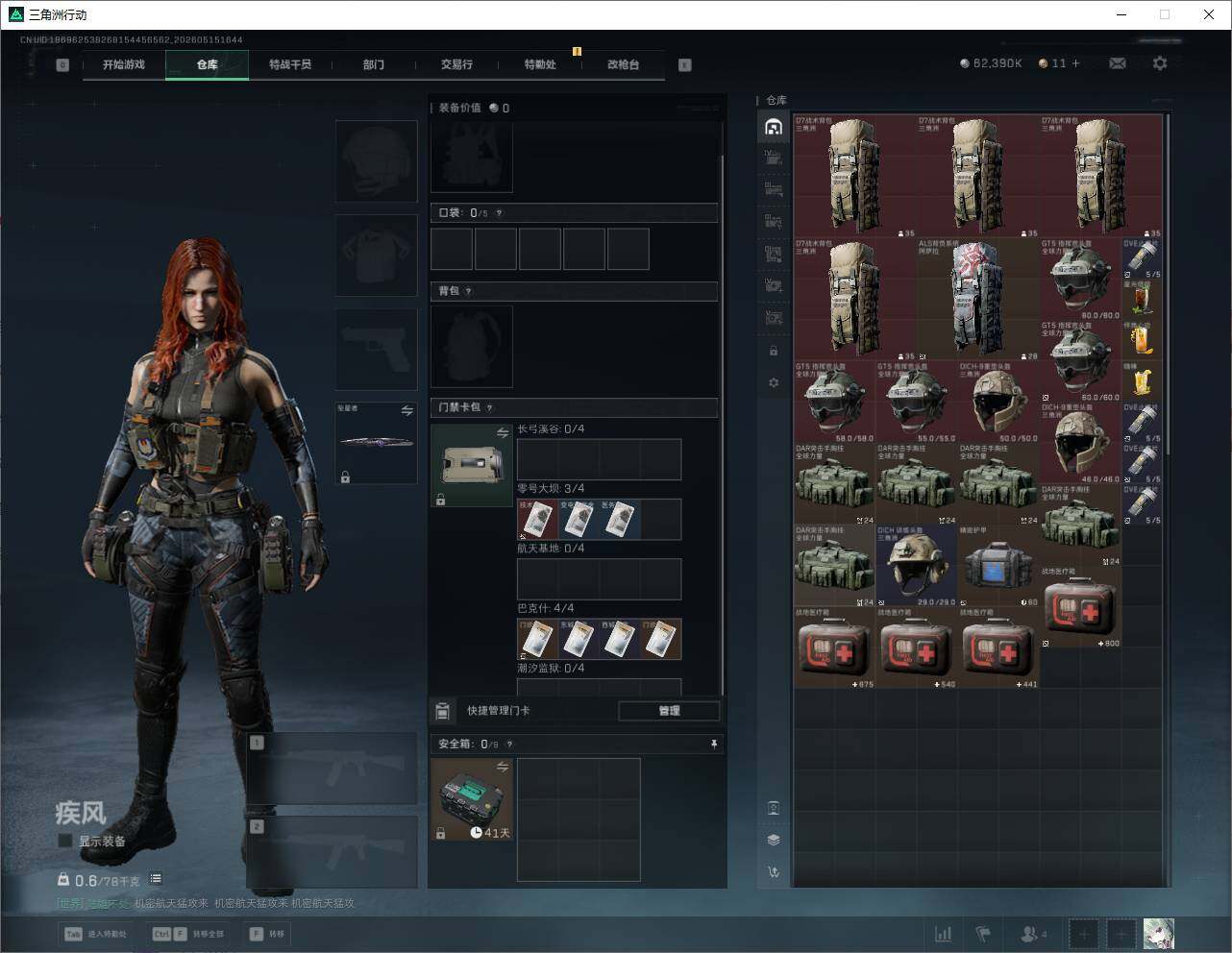
Task: Click primary weapon slot 2
Action: (333, 853)
